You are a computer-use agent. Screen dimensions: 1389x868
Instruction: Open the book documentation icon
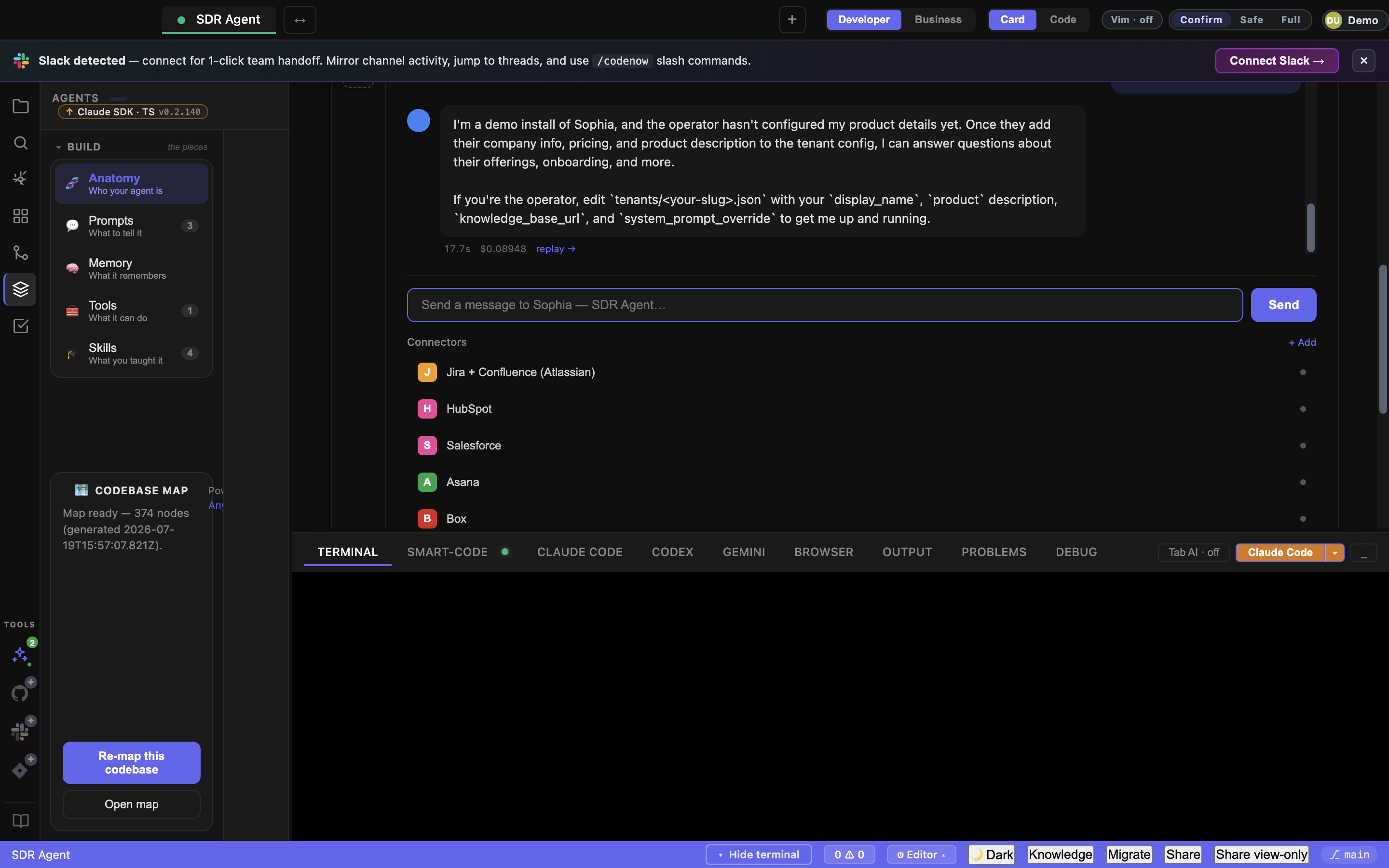(x=21, y=822)
